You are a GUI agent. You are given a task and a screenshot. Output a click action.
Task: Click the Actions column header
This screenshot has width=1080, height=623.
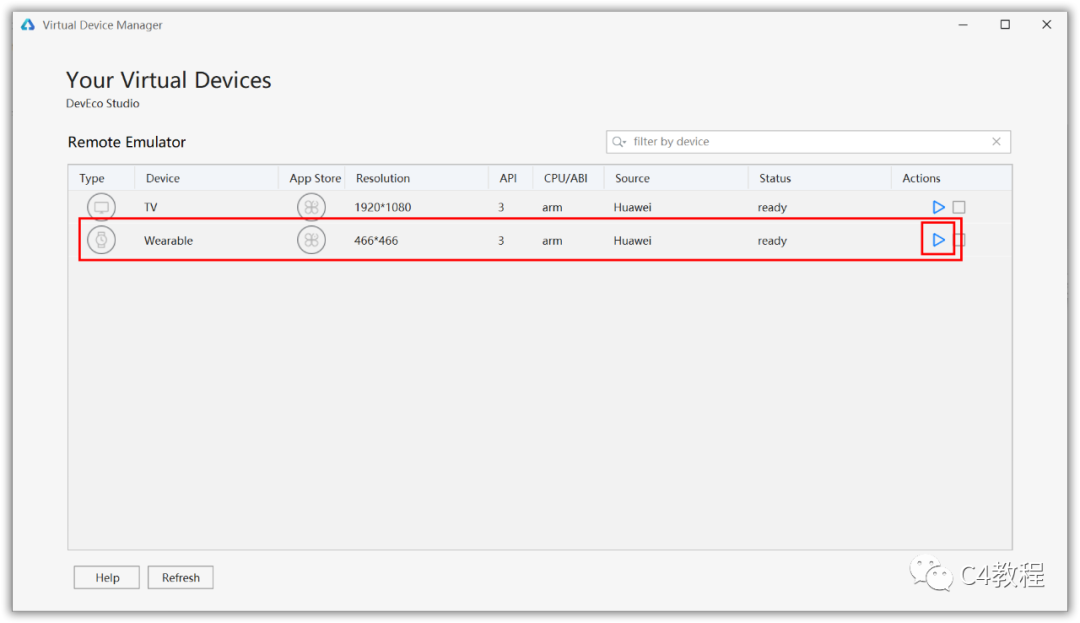pos(951,178)
